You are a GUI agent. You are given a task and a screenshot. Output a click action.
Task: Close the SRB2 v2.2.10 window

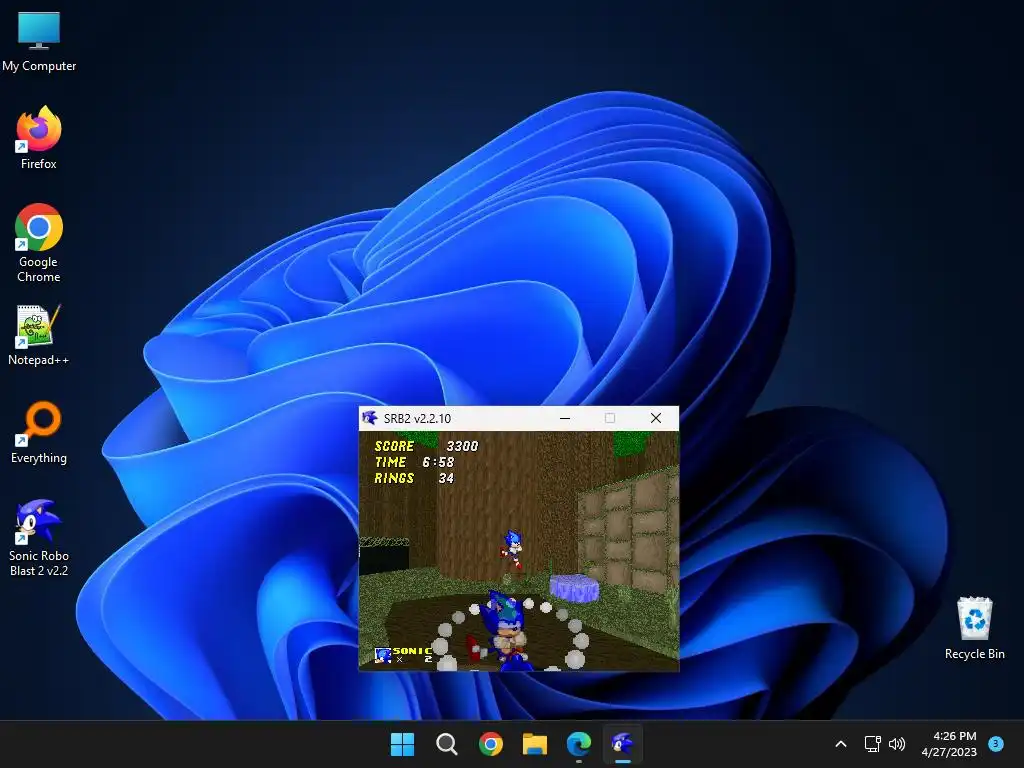(x=656, y=418)
